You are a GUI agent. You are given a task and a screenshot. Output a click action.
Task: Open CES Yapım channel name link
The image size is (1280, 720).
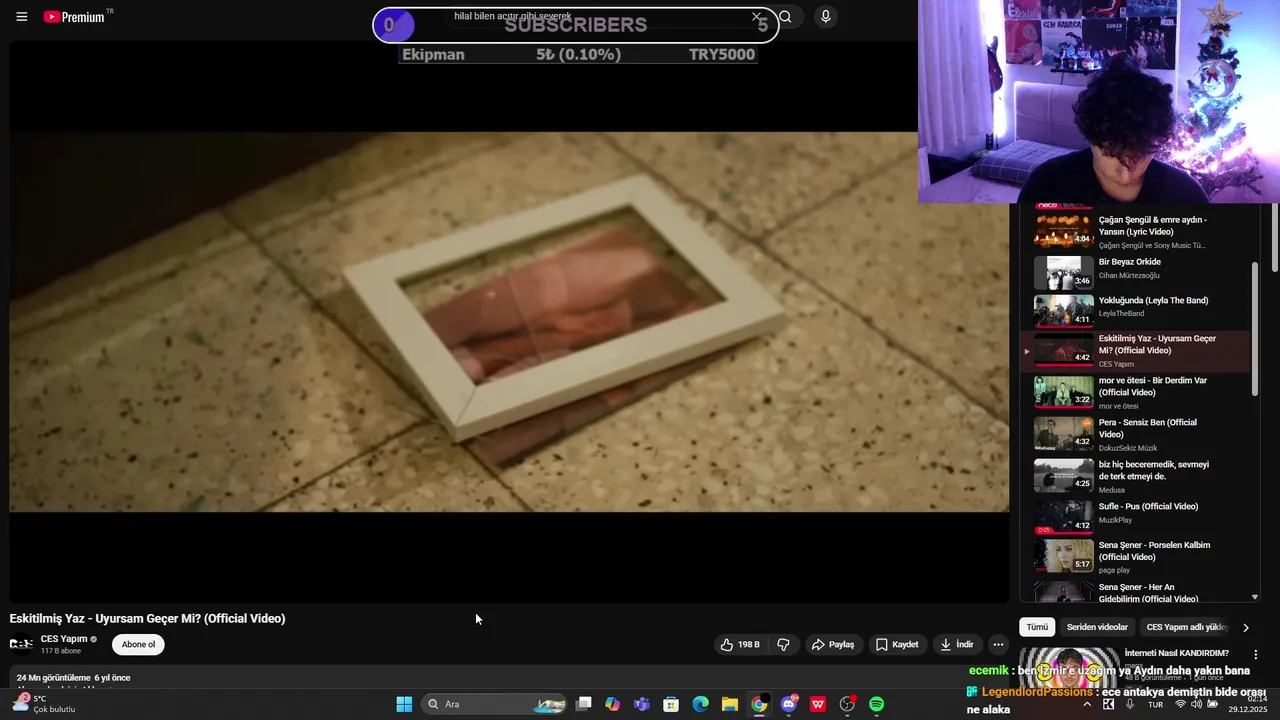click(64, 639)
